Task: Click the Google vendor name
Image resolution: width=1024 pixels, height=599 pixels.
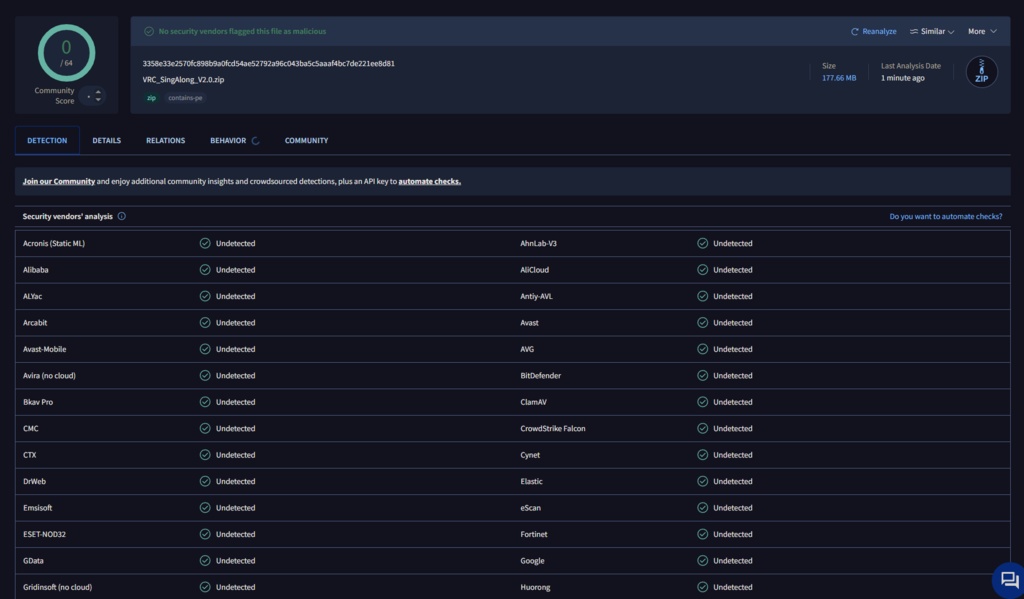Action: [x=532, y=560]
